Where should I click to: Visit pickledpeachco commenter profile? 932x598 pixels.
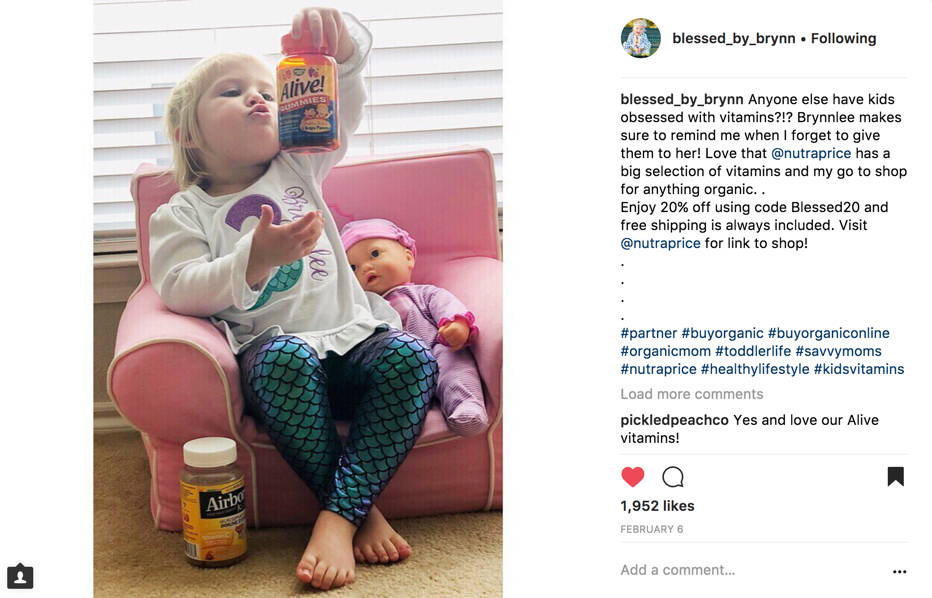675,420
